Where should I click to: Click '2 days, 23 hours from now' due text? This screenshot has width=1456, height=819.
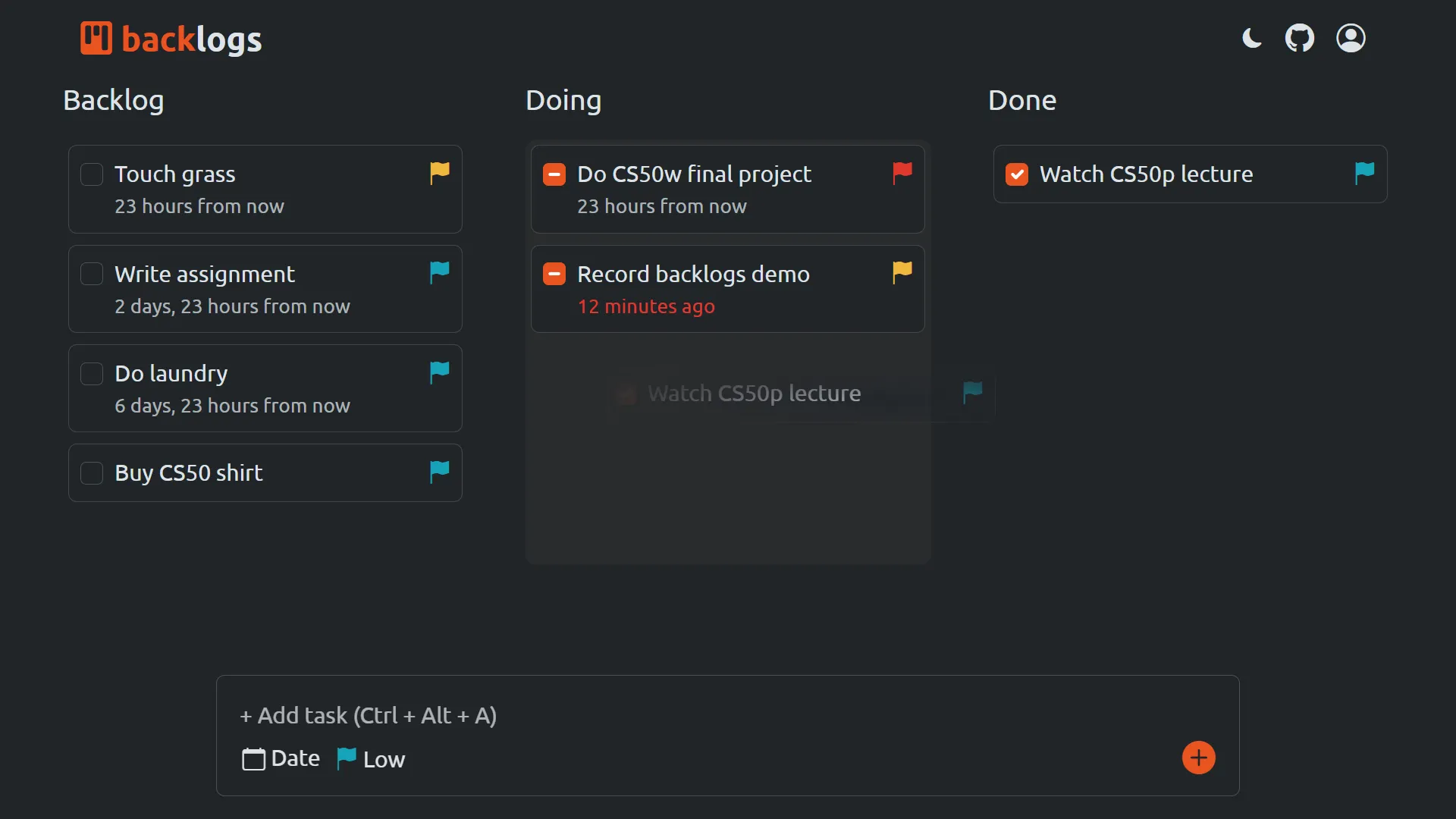coord(233,306)
